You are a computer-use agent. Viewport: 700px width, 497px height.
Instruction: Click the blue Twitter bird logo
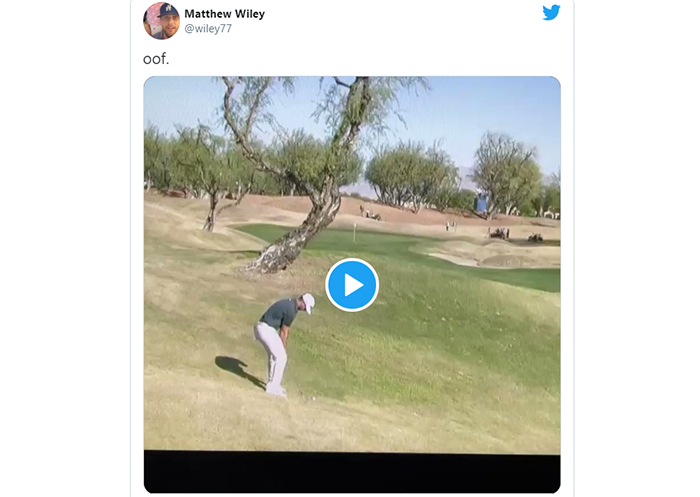551,13
